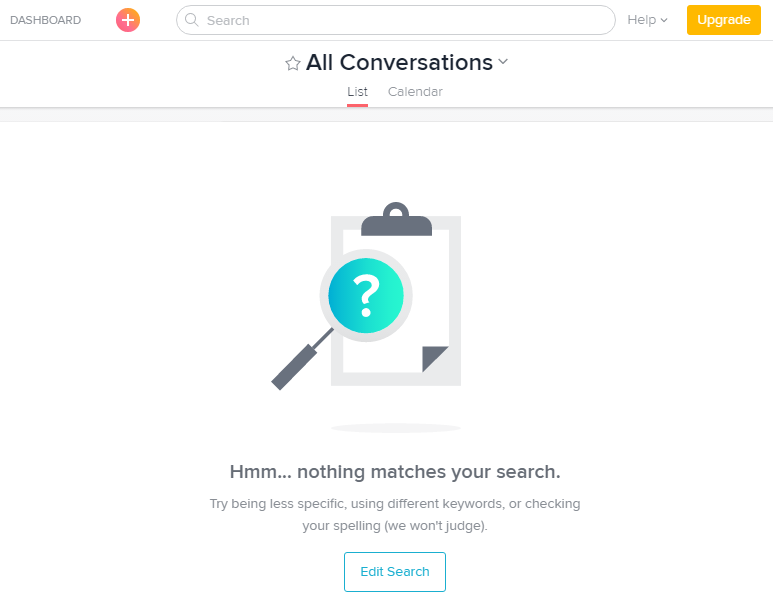Image resolution: width=773 pixels, height=606 pixels.
Task: Open the All Conversations title dropdown
Action: pyautogui.click(x=399, y=63)
